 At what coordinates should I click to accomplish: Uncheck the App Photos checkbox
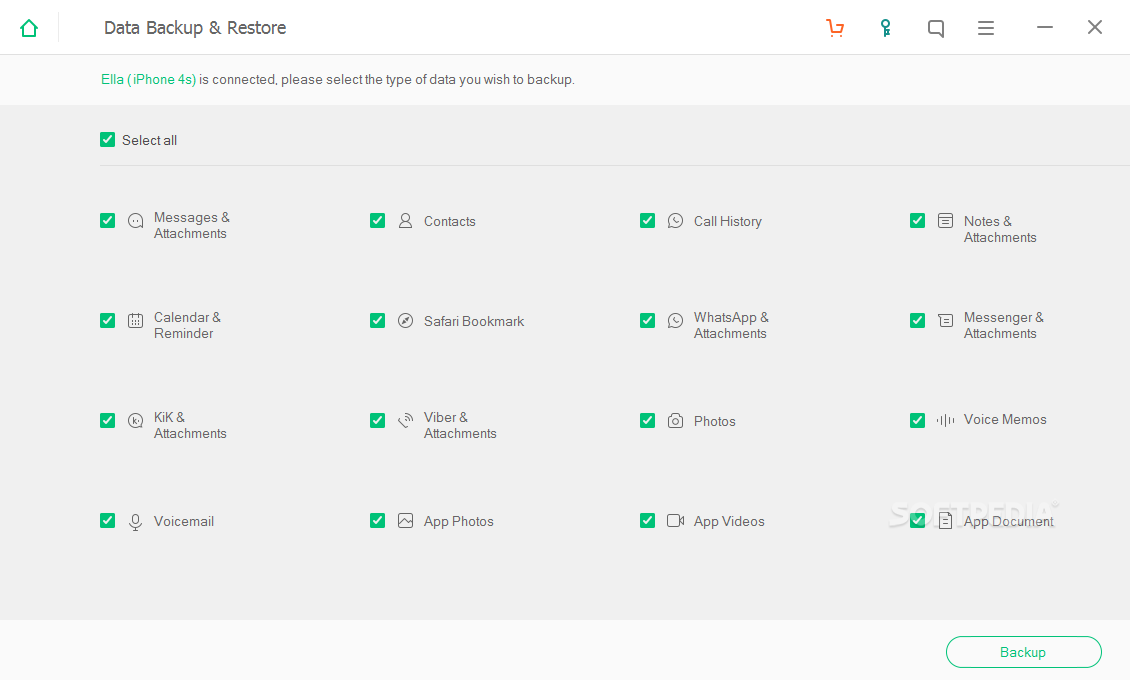tap(378, 520)
